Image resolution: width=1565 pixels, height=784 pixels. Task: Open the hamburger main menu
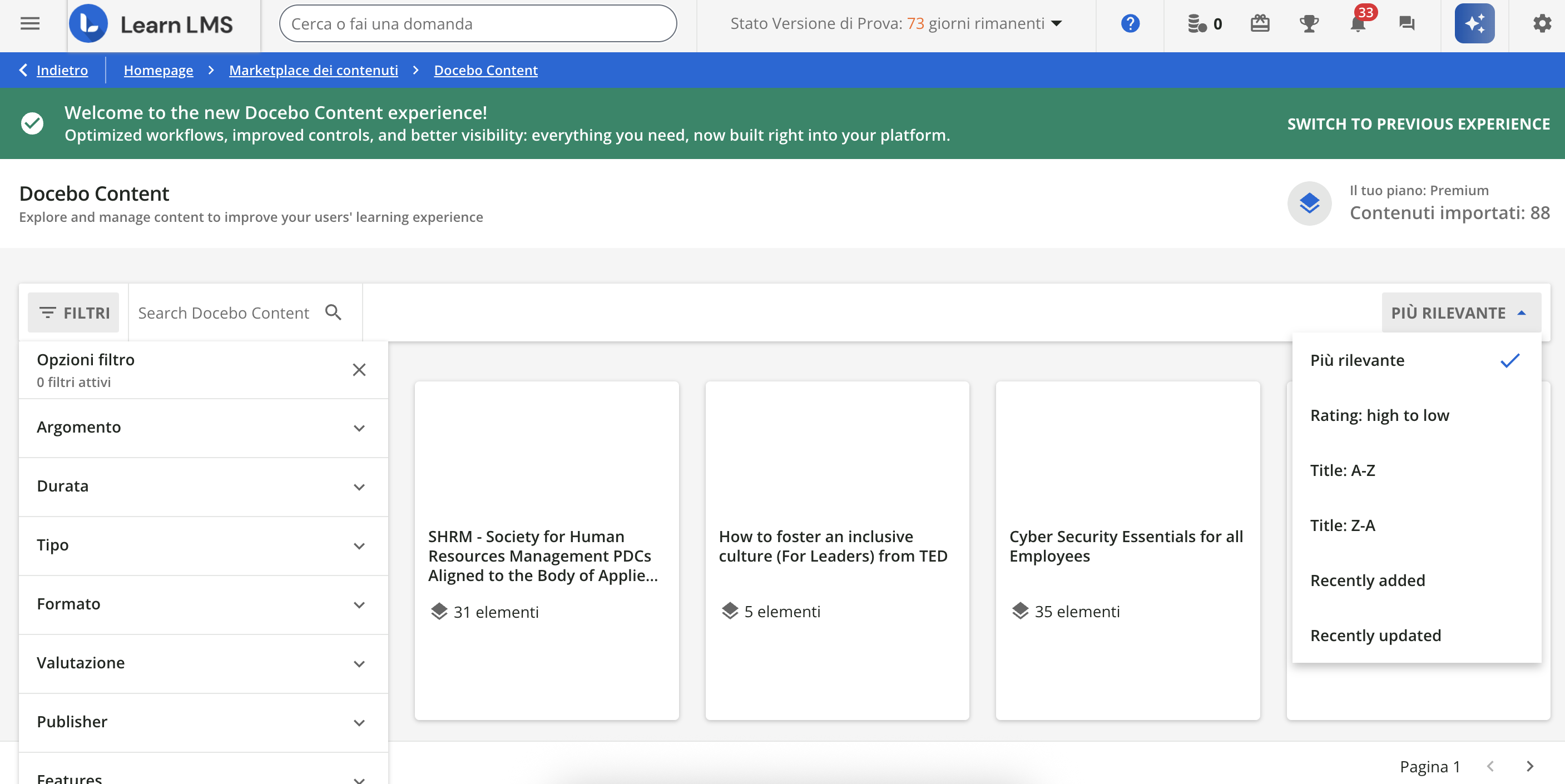[30, 24]
